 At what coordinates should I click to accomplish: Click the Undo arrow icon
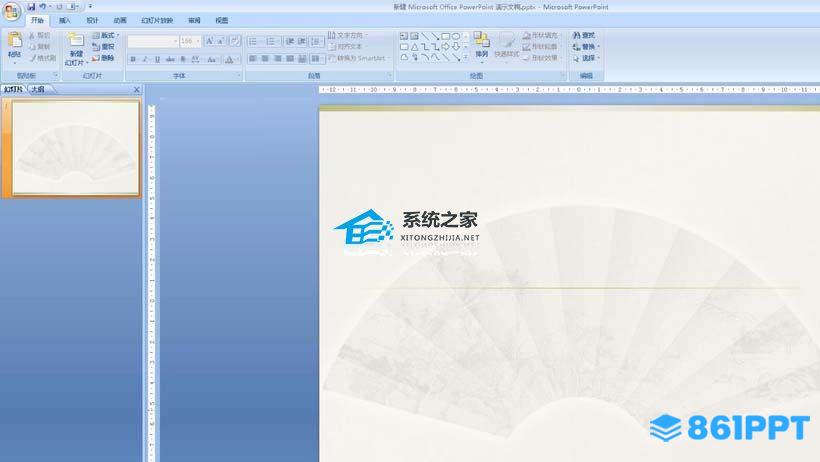(x=42, y=7)
